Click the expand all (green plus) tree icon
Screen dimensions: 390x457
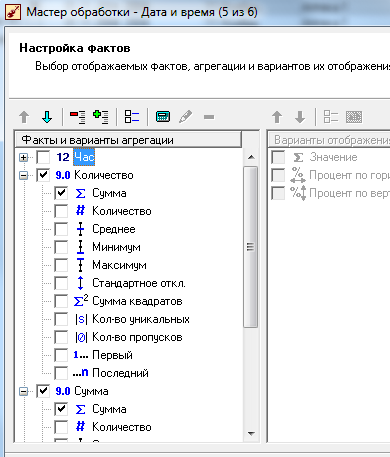[x=101, y=117]
